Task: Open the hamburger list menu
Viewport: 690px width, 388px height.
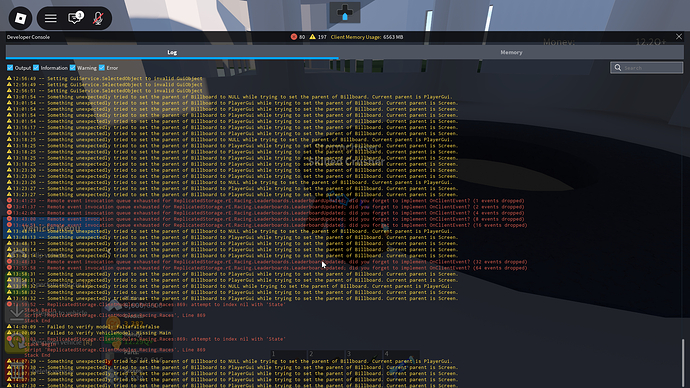Action: 51,18
